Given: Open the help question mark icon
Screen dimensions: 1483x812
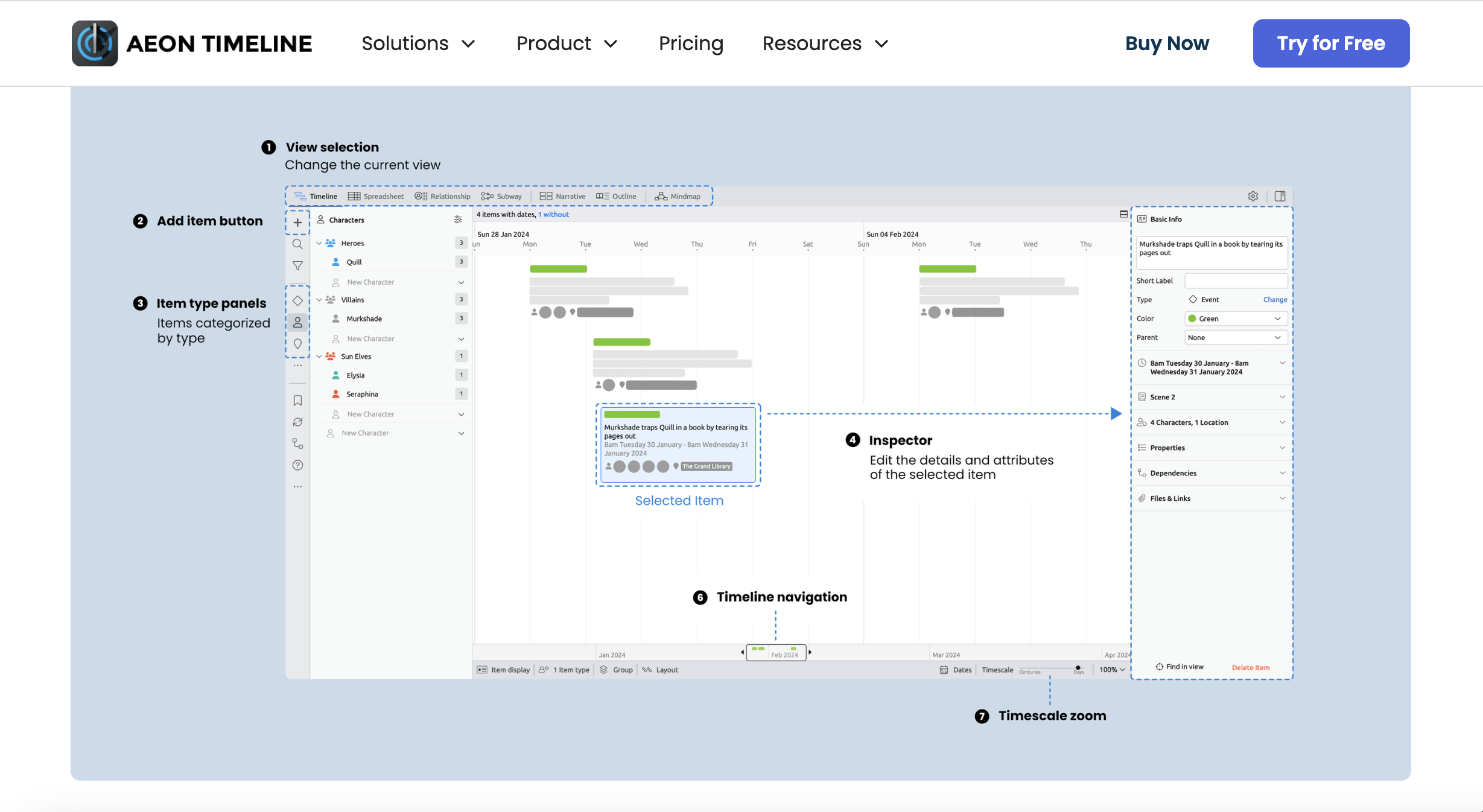Looking at the screenshot, I should [297, 465].
